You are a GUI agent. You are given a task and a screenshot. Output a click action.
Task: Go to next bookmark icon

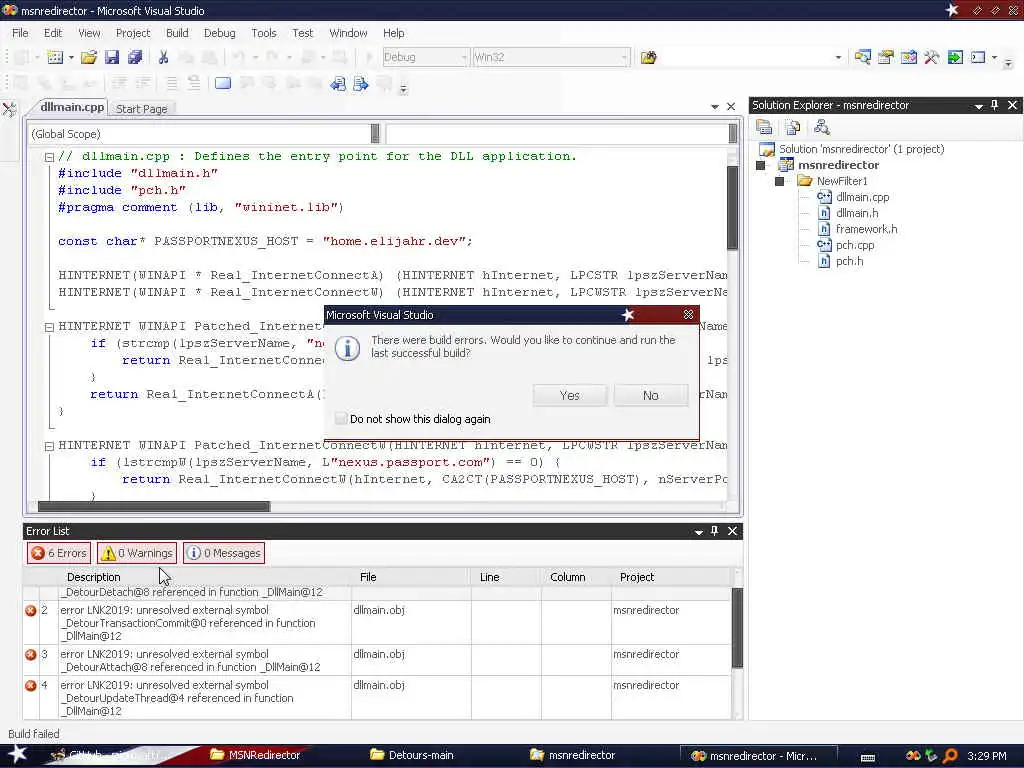(360, 84)
